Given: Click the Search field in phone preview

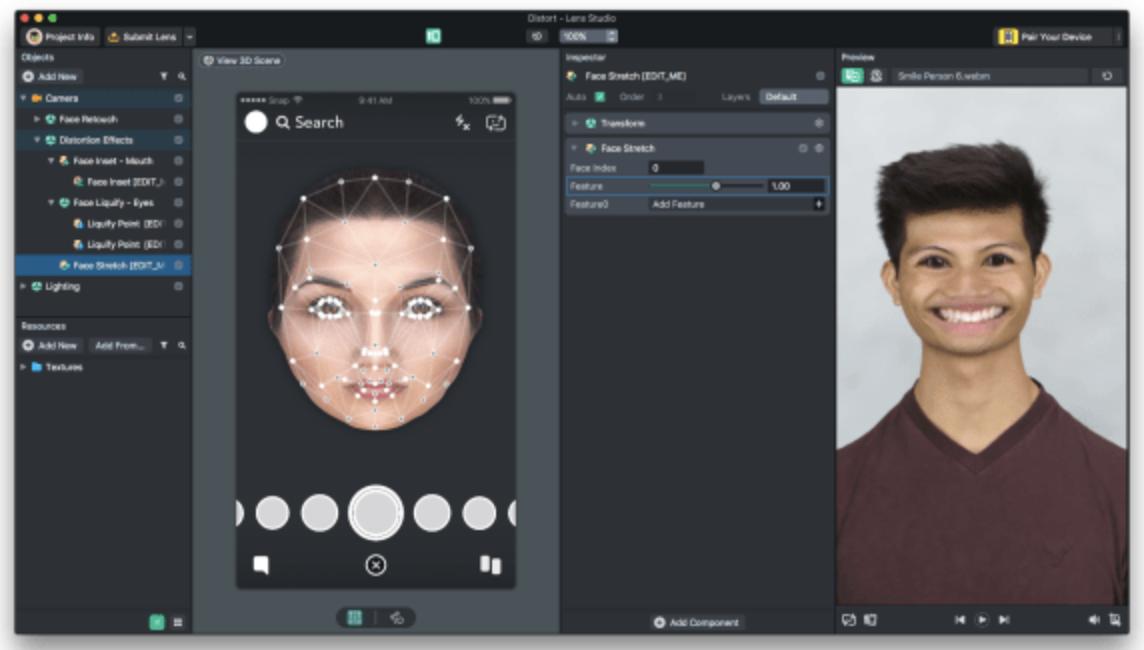Looking at the screenshot, I should 310,122.
